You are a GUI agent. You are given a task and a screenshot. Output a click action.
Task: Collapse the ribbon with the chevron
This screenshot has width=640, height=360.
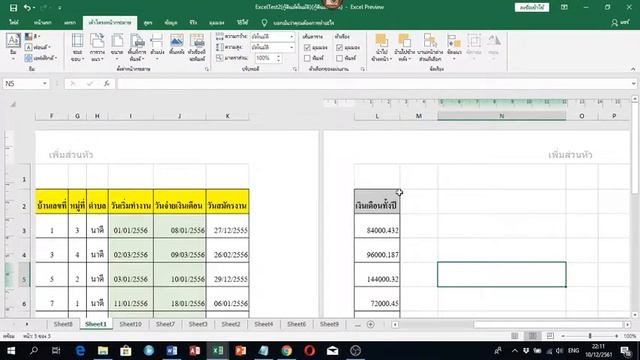coord(633,69)
